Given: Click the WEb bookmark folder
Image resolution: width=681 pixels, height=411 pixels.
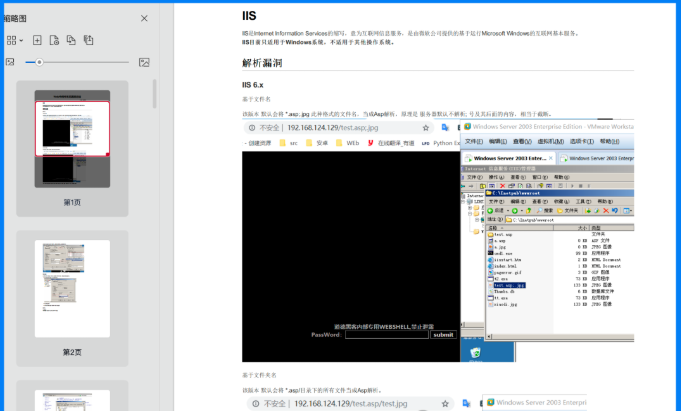Looking at the screenshot, I should (x=348, y=143).
